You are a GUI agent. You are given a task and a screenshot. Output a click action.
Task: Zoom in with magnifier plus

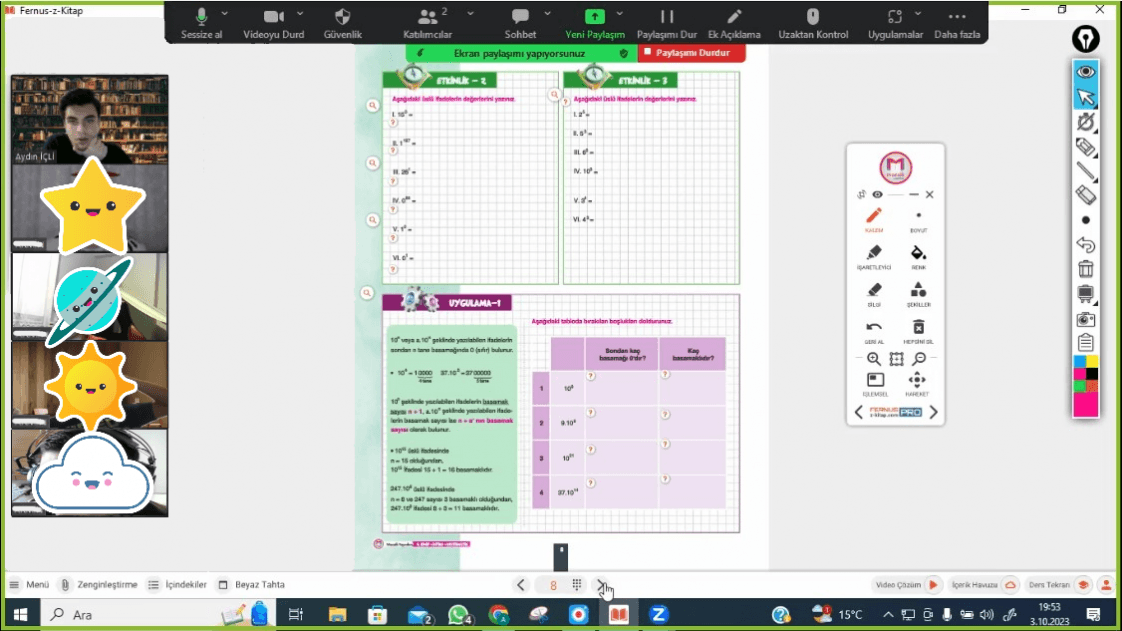(874, 358)
